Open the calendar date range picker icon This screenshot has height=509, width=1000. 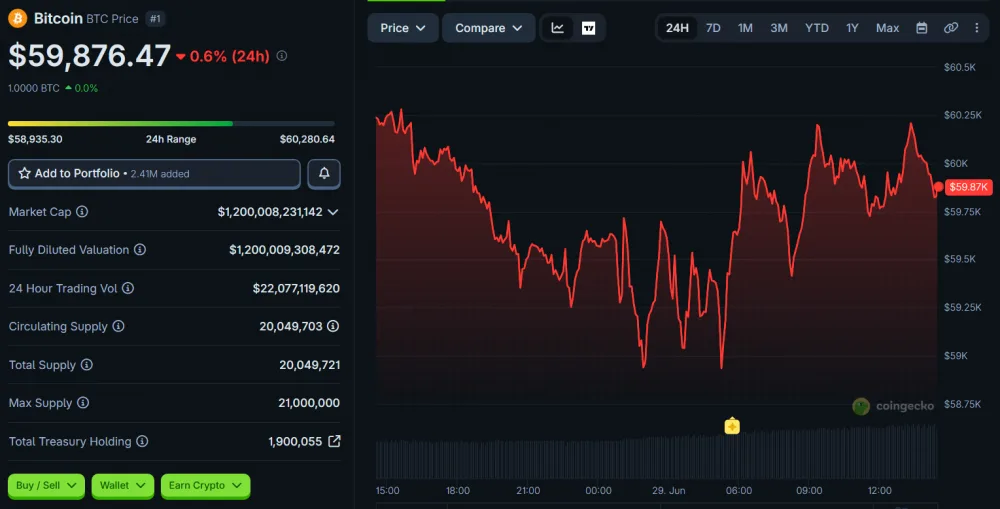pos(922,28)
